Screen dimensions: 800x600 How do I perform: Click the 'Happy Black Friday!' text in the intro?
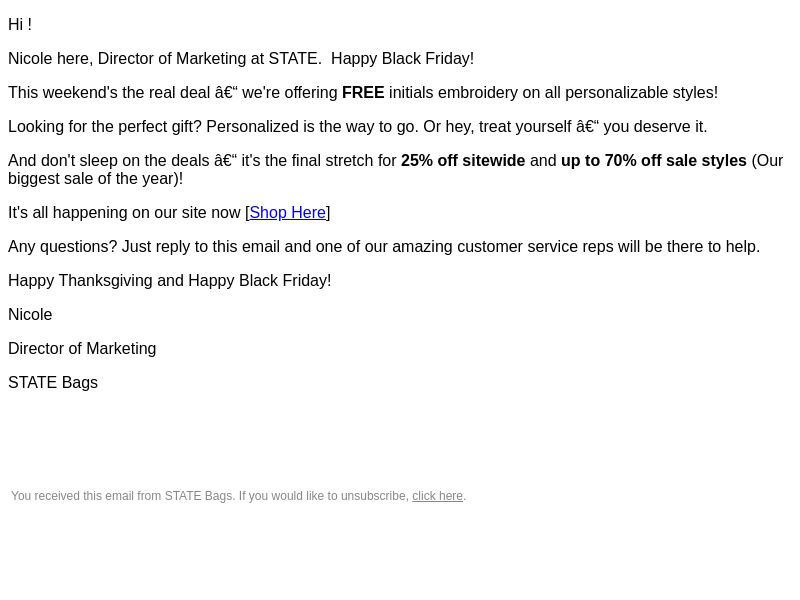pyautogui.click(x=402, y=59)
